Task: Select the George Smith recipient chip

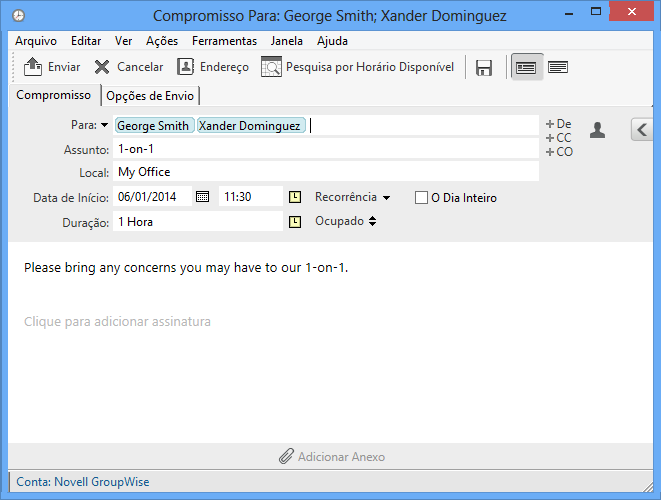Action: tap(154, 125)
